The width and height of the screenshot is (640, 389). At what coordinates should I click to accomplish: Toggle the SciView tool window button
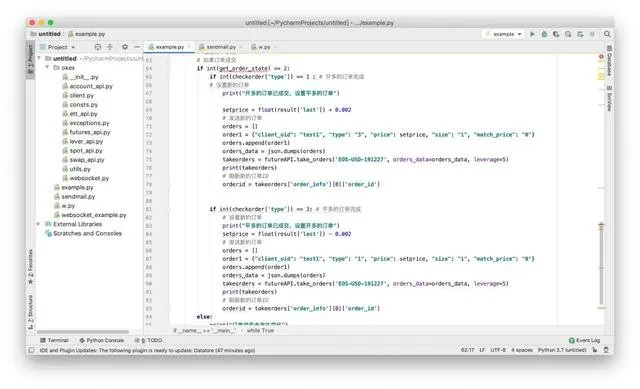click(x=609, y=98)
